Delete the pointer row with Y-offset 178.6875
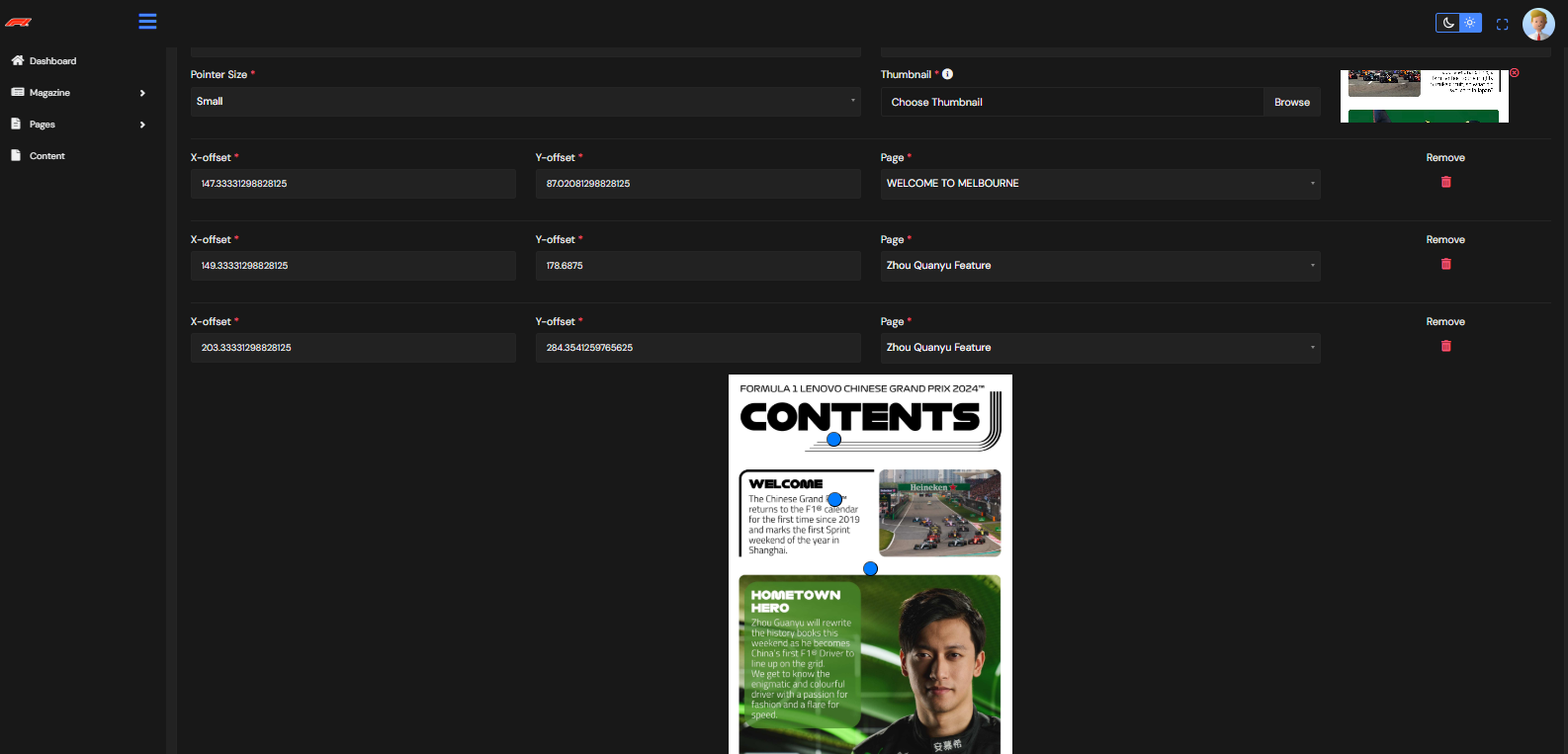Image resolution: width=1568 pixels, height=754 pixels. (x=1445, y=264)
